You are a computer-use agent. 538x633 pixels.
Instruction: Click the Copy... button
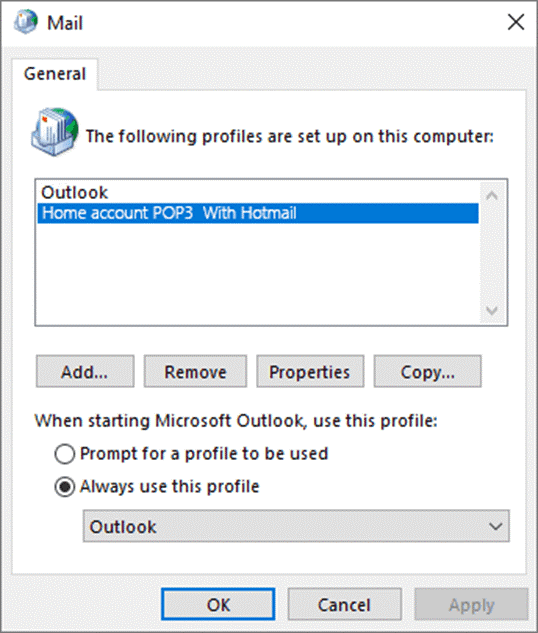(427, 371)
